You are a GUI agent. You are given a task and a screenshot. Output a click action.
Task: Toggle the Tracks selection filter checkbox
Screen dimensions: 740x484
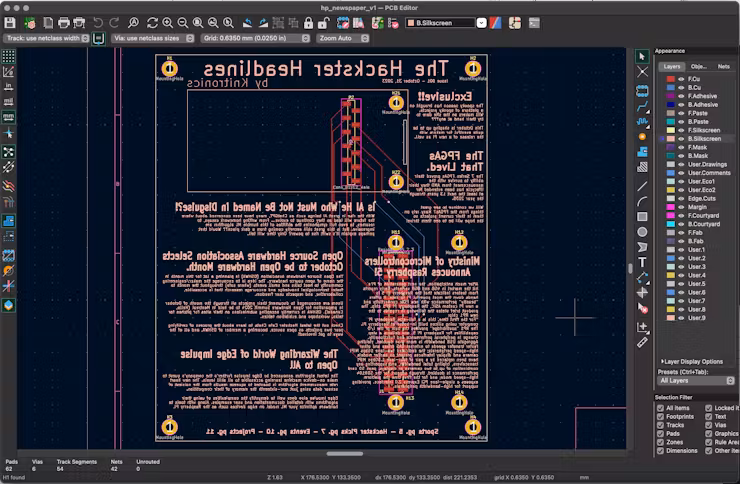point(660,425)
